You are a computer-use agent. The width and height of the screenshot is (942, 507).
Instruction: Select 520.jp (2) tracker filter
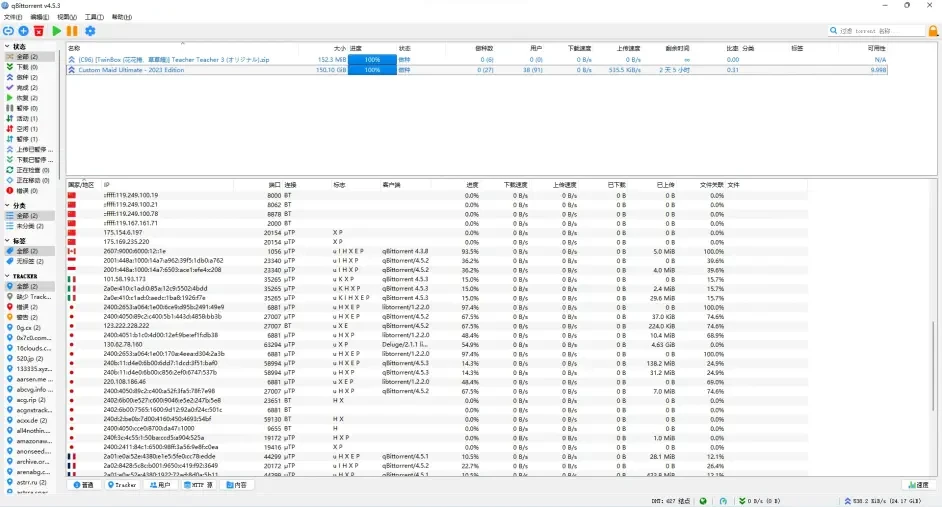[x=29, y=358]
